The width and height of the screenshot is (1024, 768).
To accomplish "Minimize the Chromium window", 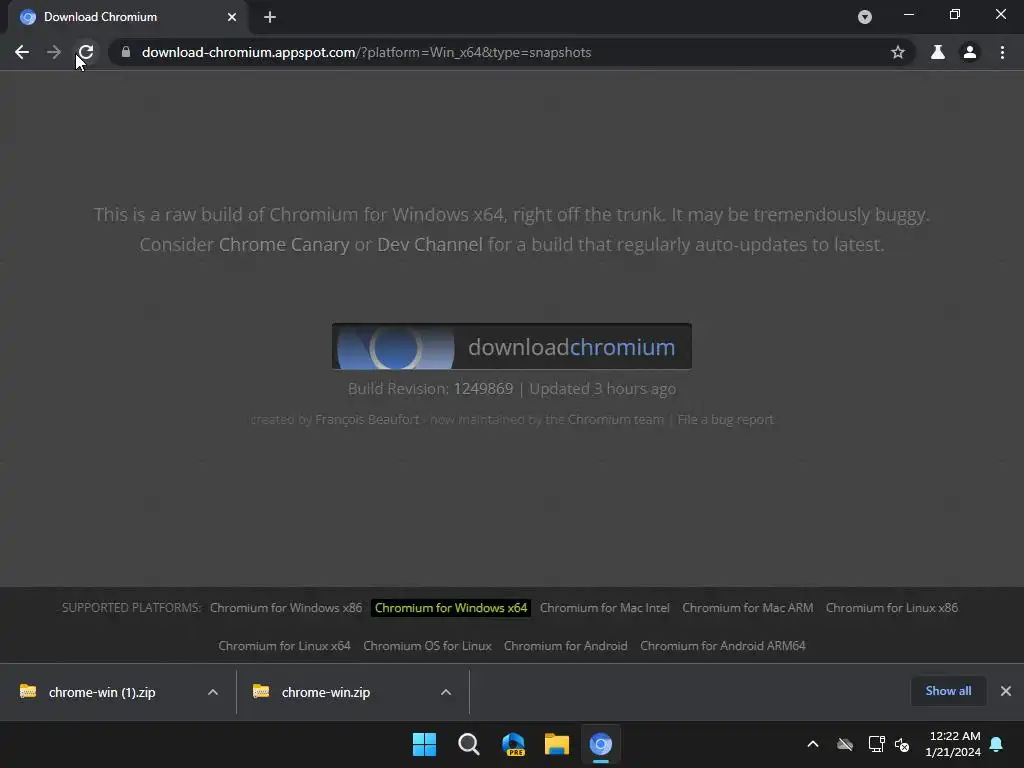I will [908, 14].
